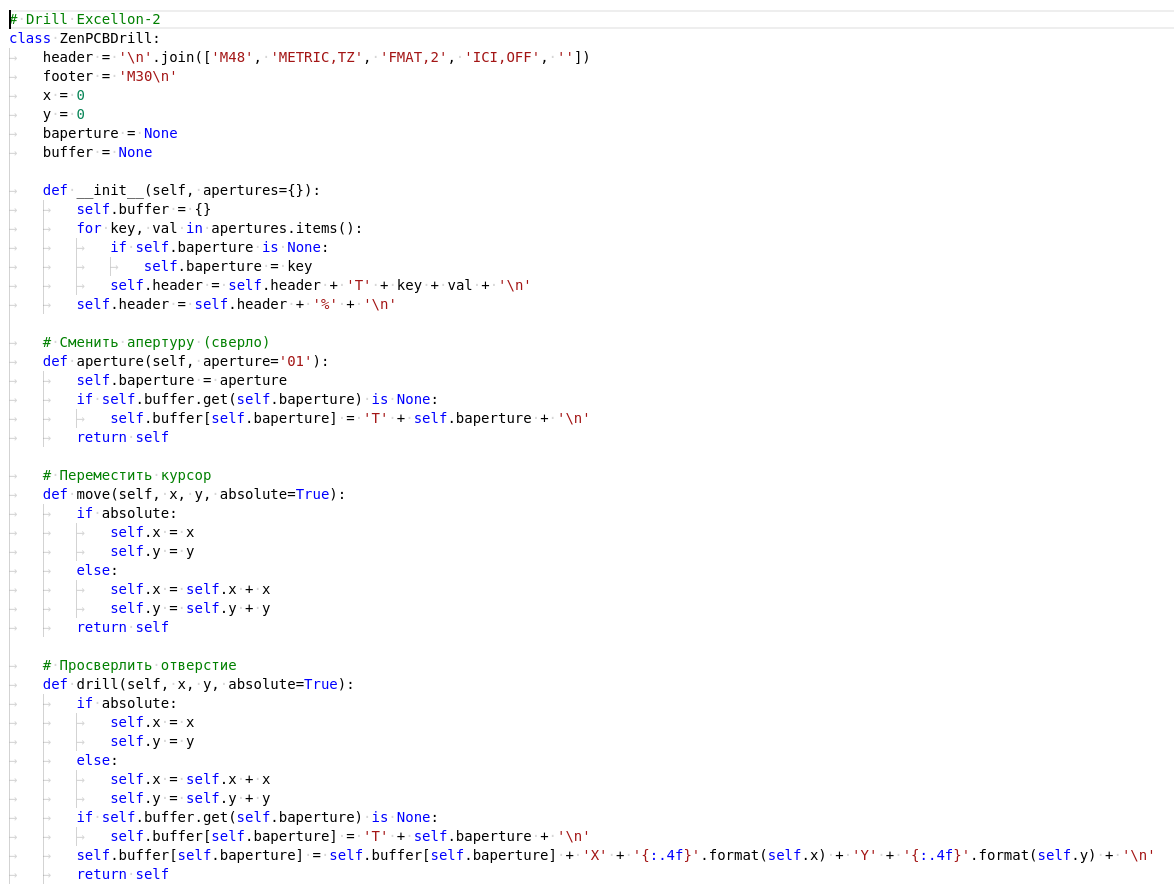Click the 'buffer = None' class attribute
1174x894 pixels.
tap(97, 152)
